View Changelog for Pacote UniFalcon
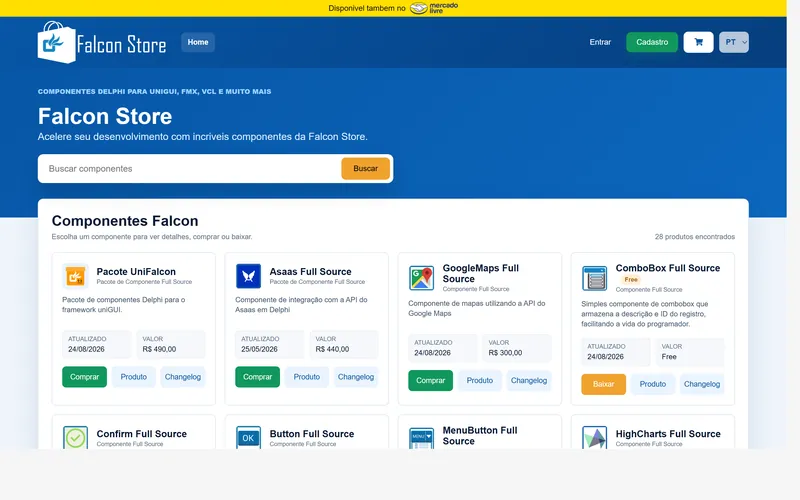The image size is (800, 500). click(x=183, y=377)
